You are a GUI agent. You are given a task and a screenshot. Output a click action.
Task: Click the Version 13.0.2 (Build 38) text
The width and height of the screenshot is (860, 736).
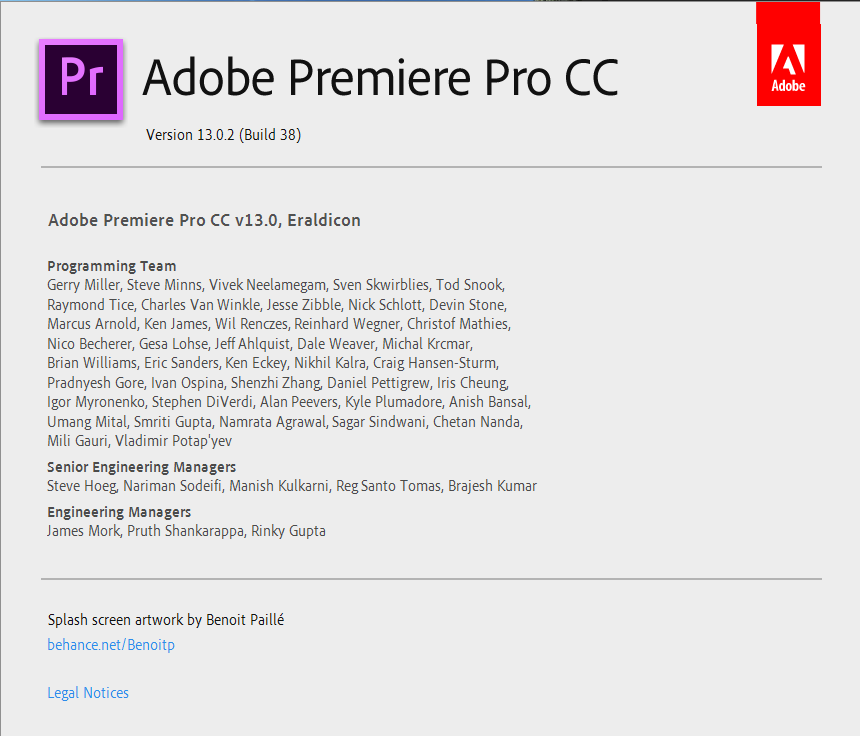click(223, 135)
